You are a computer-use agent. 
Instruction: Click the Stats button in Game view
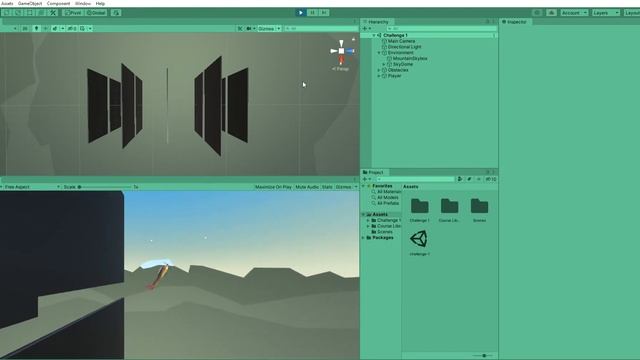click(327, 187)
